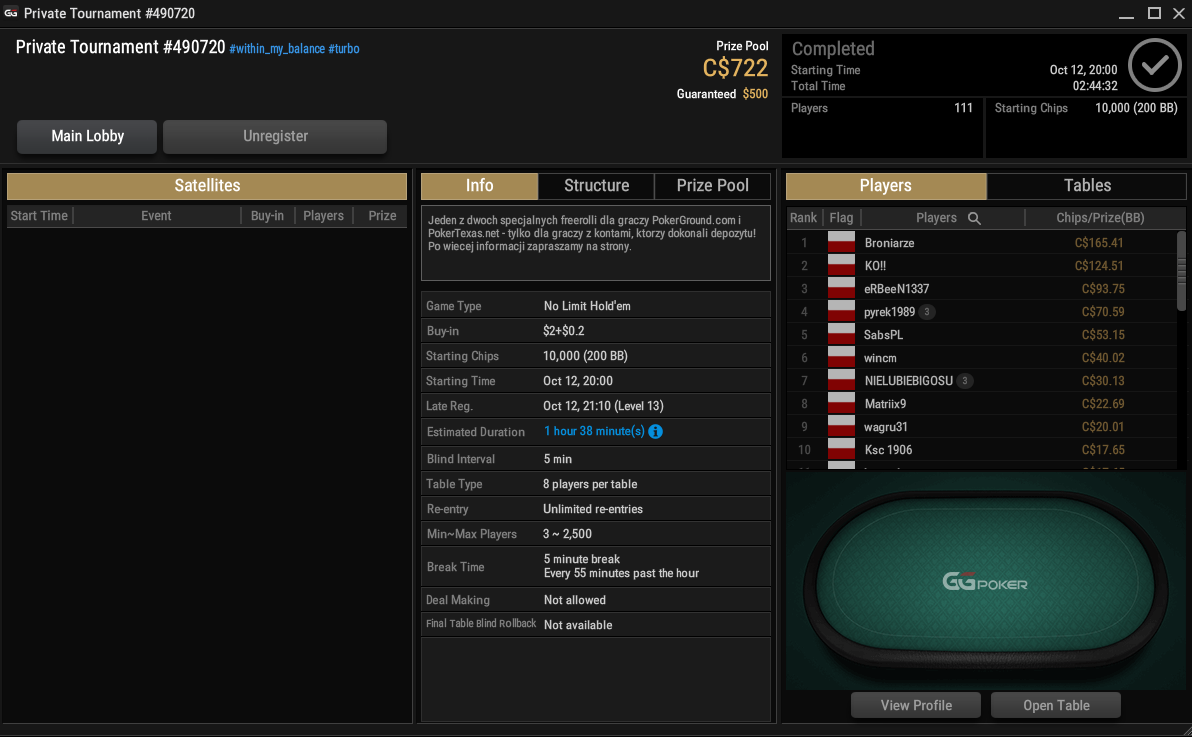Click the re-entry badge next to pyrek1989
Screen dimensions: 1192x737
[926, 312]
